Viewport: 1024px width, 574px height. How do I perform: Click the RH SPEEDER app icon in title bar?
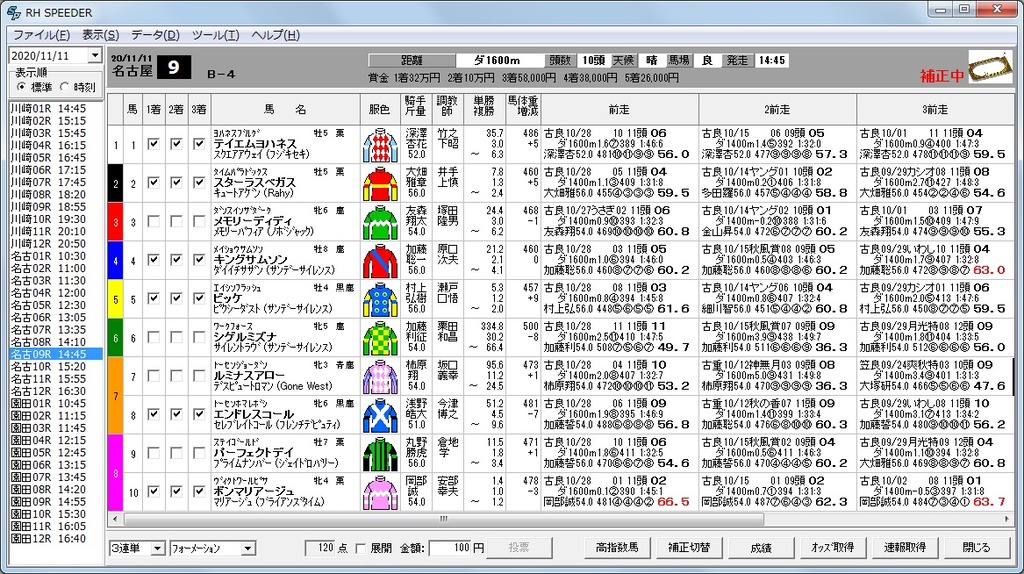tap(13, 12)
